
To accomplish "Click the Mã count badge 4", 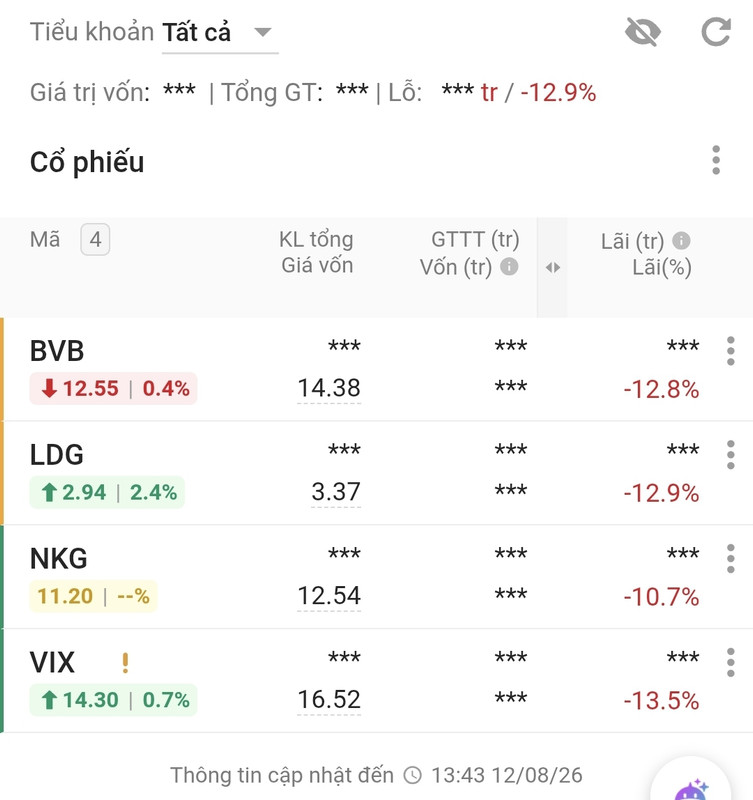I will point(95,239).
